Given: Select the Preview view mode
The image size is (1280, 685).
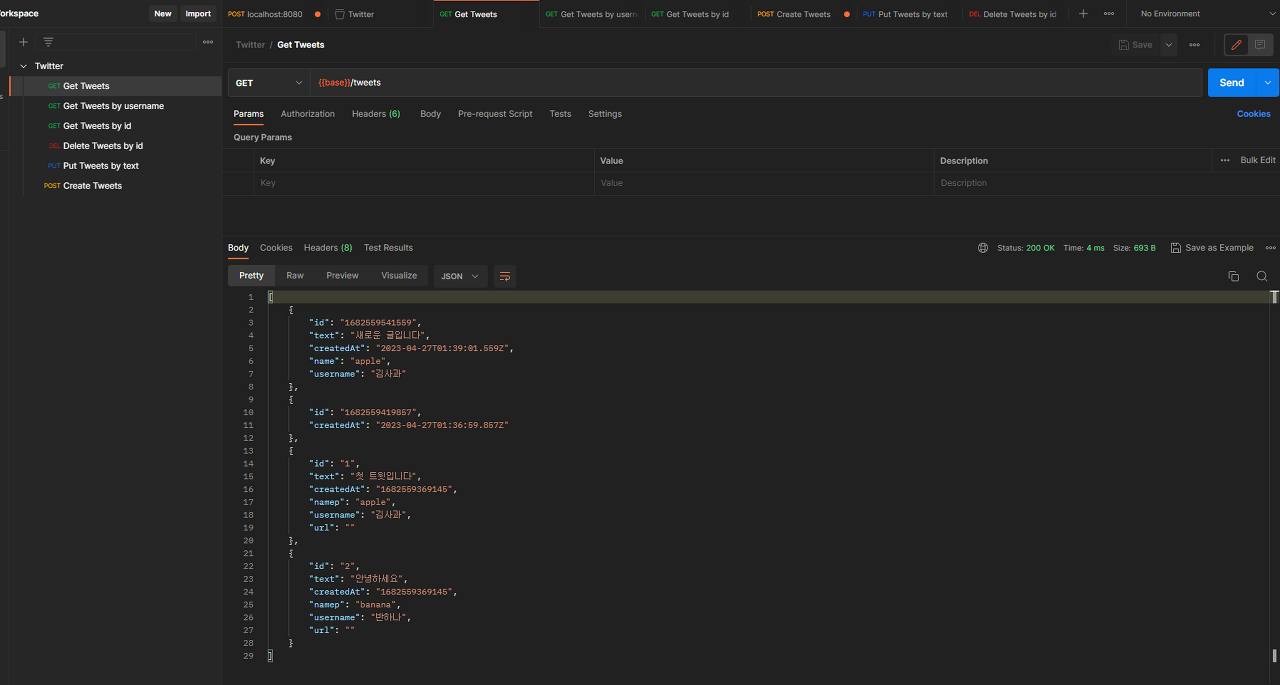Looking at the screenshot, I should pos(342,276).
